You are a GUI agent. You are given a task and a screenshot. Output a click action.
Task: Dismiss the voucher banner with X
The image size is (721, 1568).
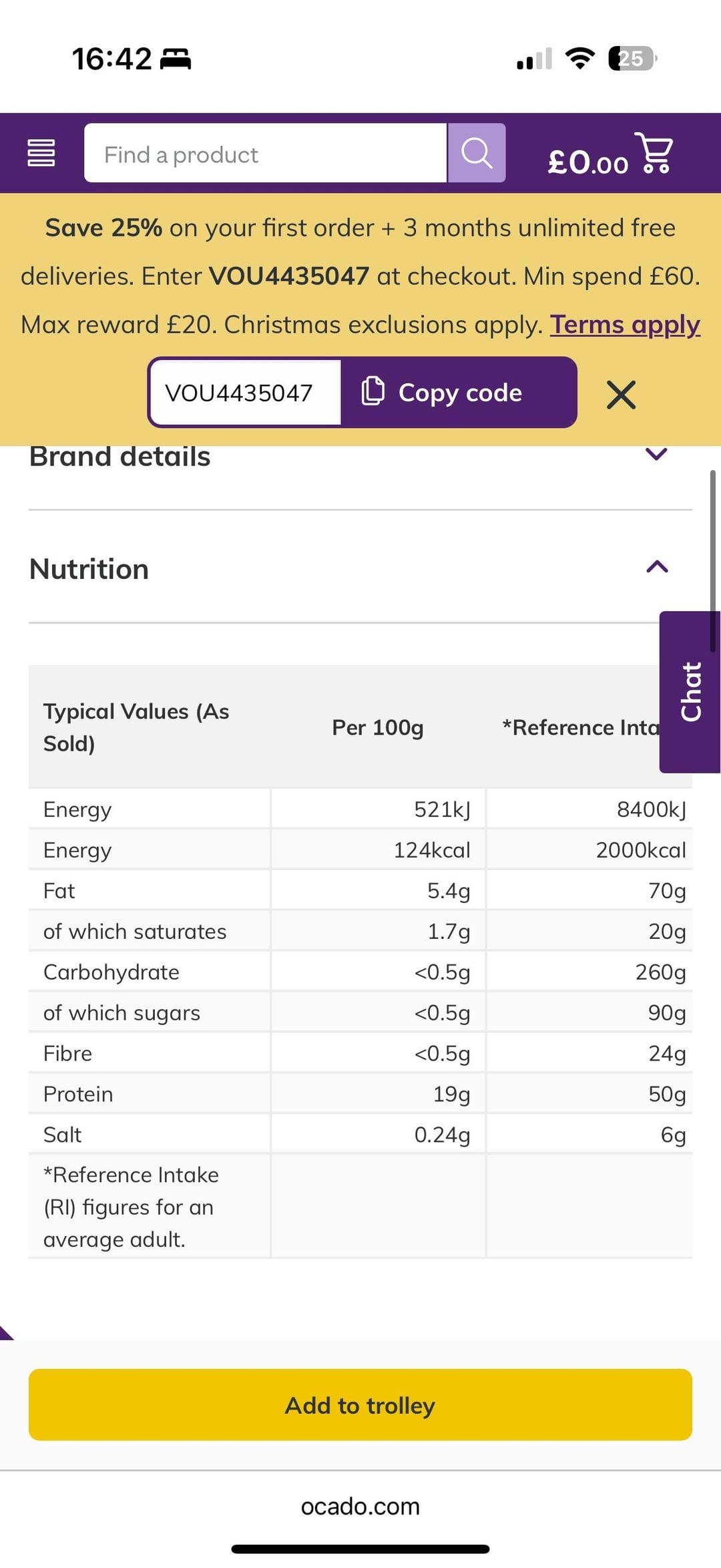point(621,394)
